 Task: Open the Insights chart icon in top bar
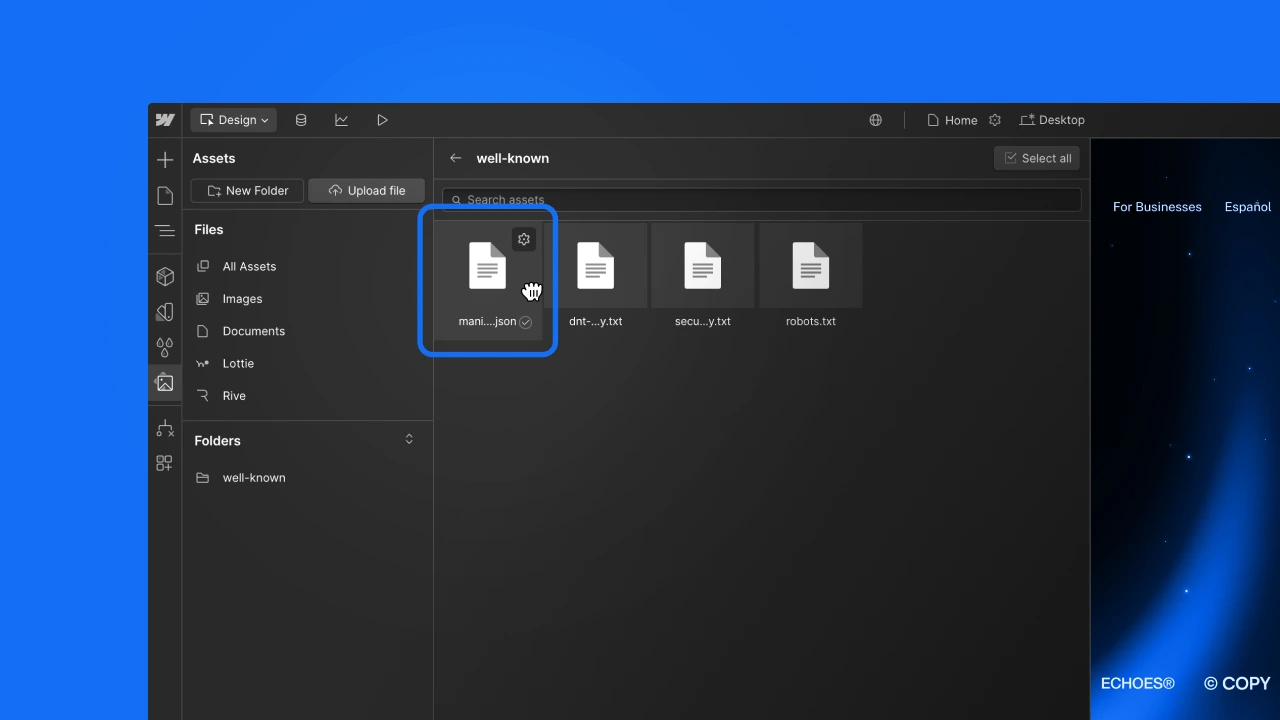(x=341, y=120)
